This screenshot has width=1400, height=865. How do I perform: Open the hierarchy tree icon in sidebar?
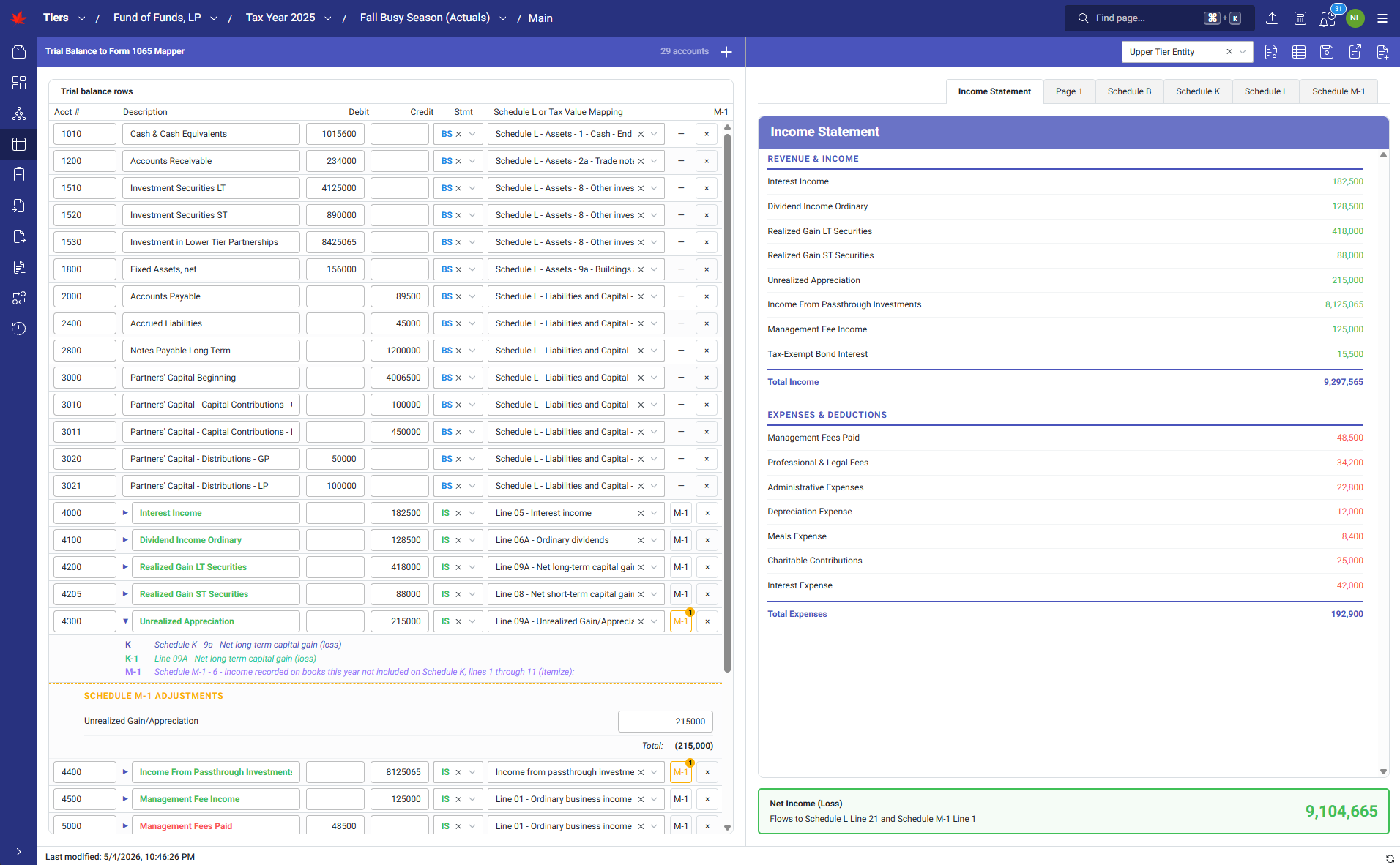click(19, 113)
